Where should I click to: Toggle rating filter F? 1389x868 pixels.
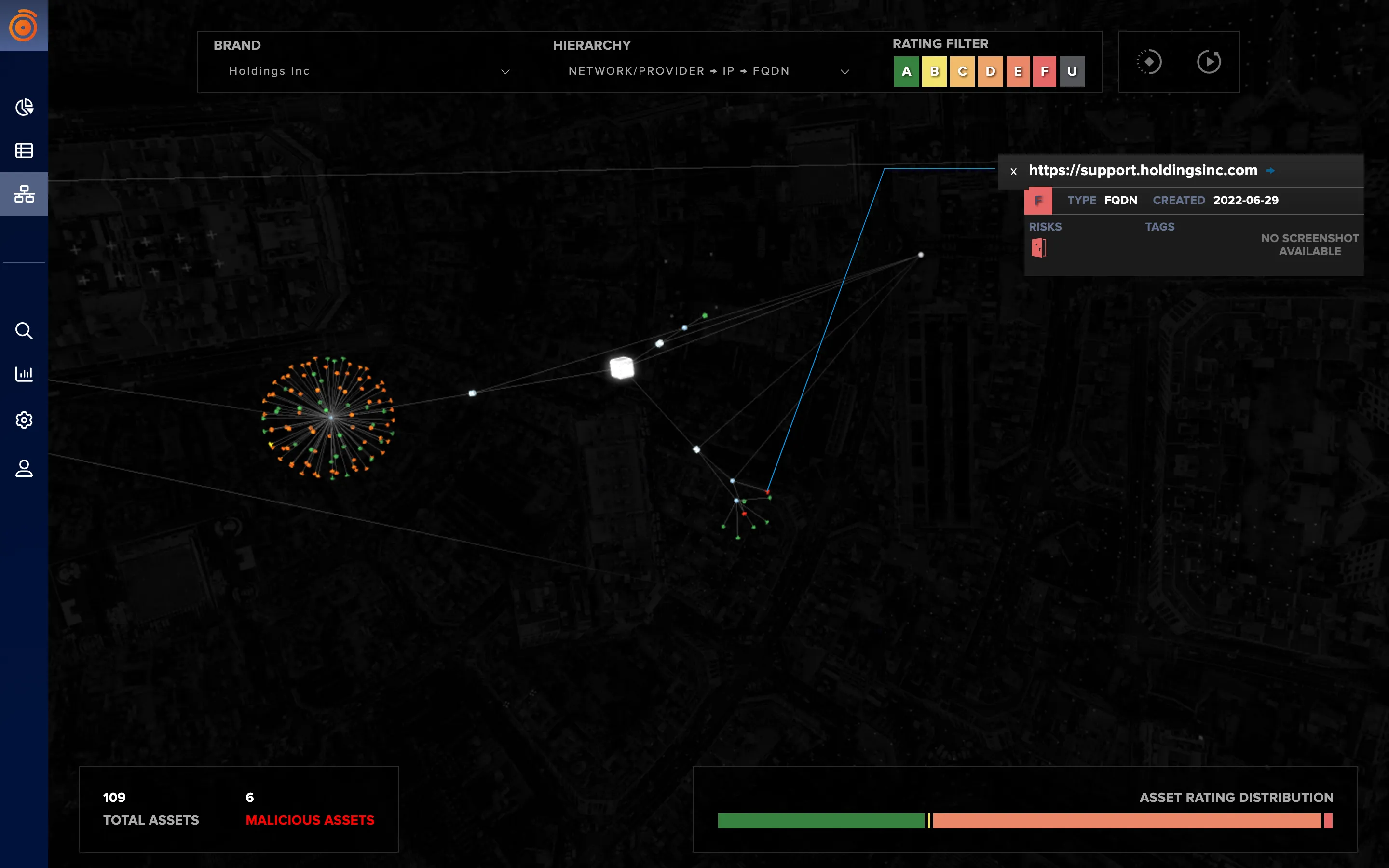coord(1045,71)
